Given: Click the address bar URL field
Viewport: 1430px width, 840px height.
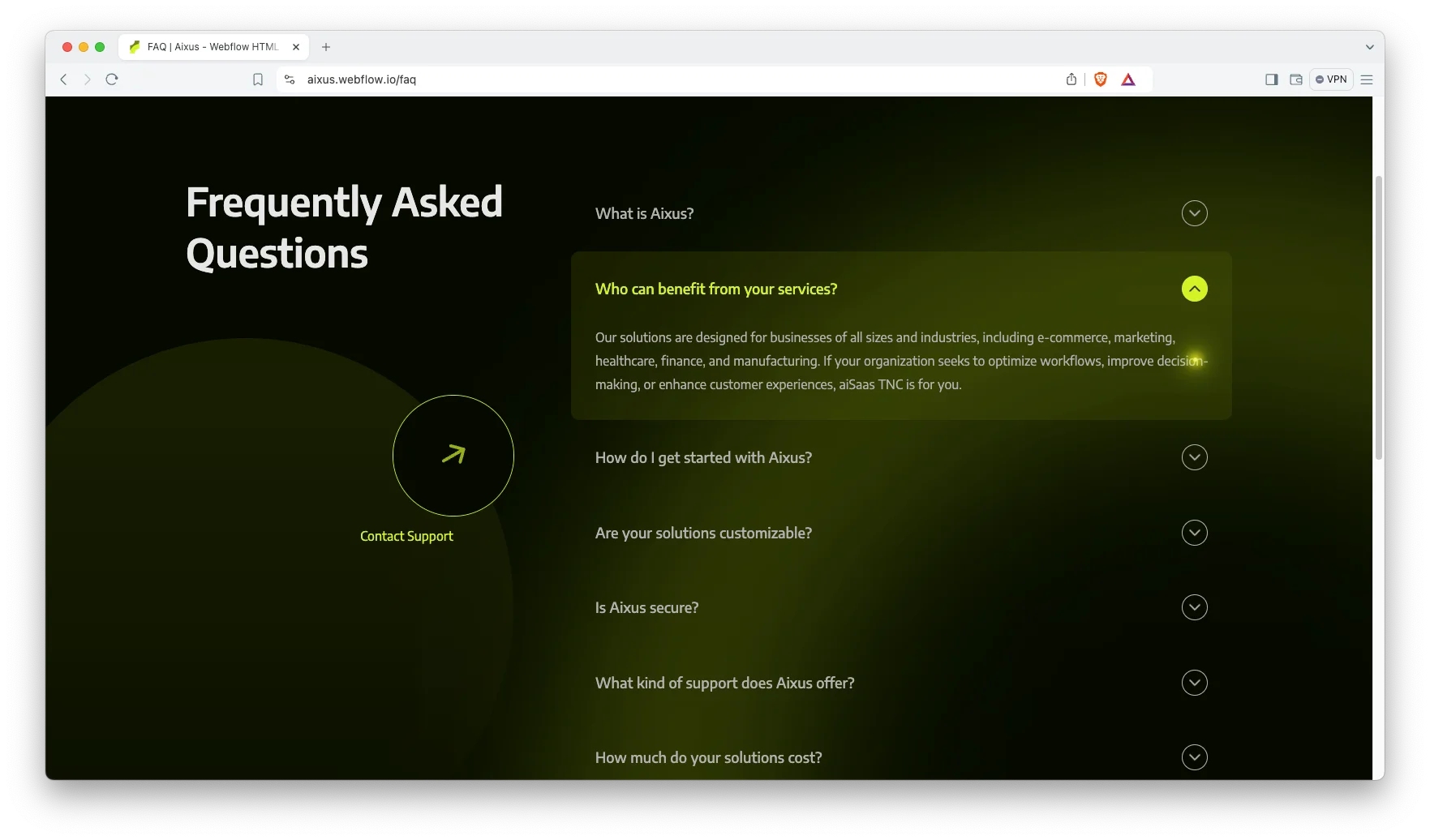Looking at the screenshot, I should (649, 79).
